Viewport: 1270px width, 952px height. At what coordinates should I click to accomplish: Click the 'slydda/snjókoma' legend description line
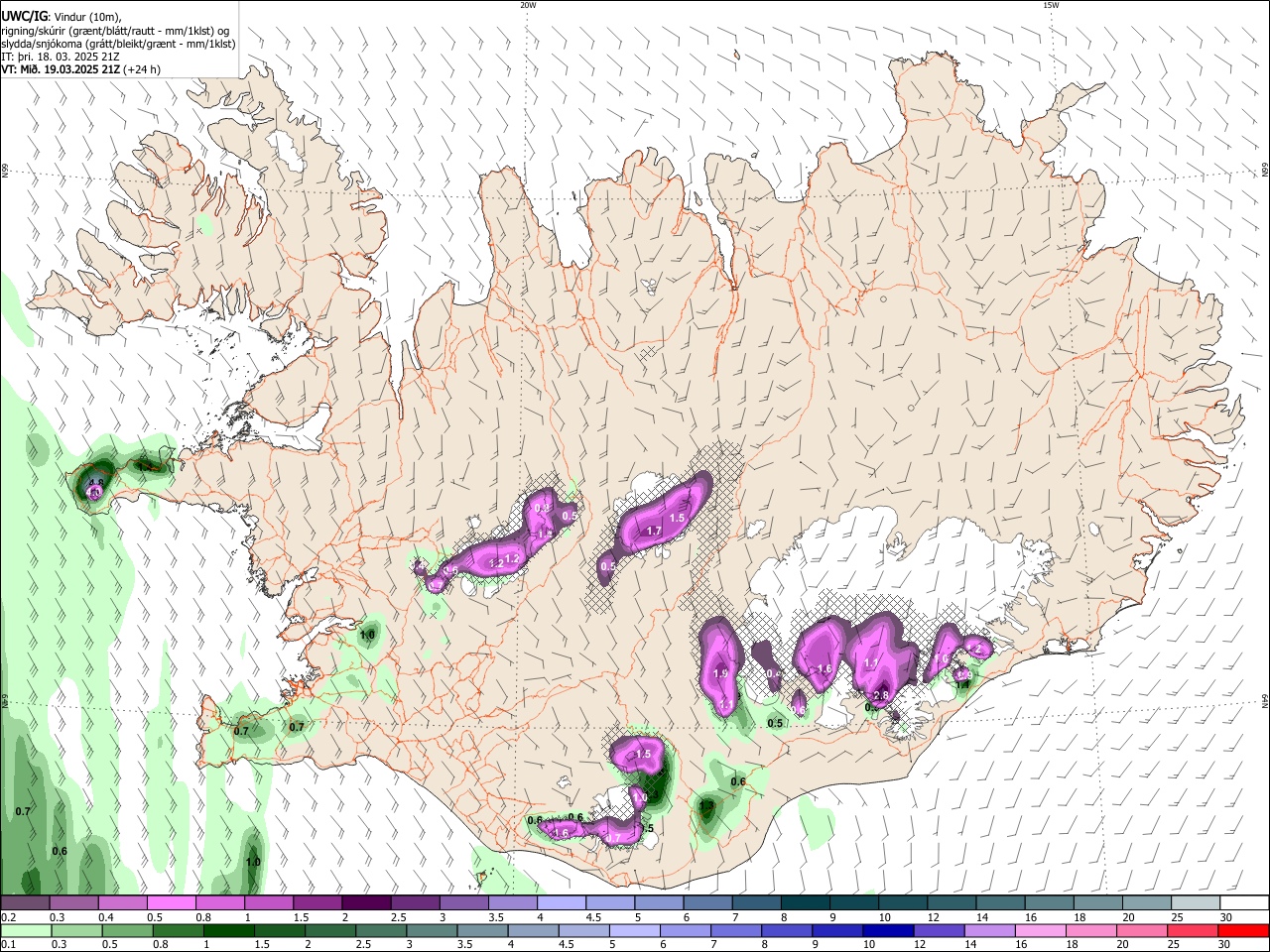point(118,44)
